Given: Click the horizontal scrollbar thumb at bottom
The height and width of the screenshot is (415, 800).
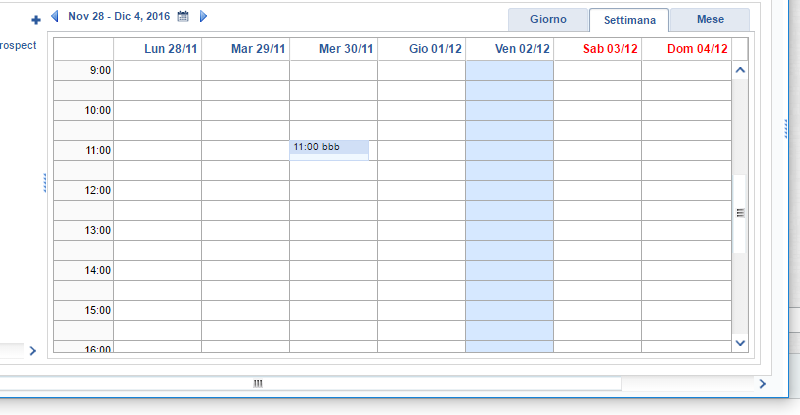Looking at the screenshot, I should click(x=258, y=383).
